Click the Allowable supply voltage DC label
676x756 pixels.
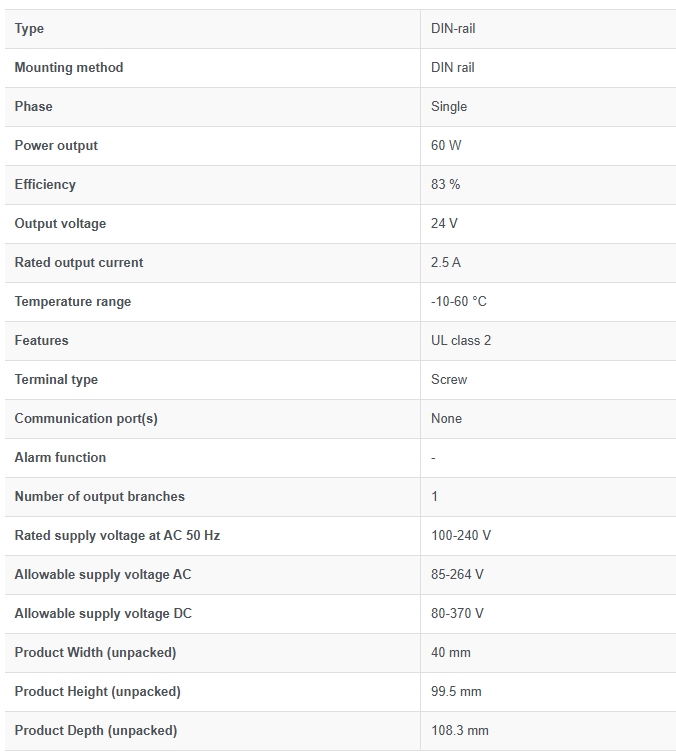(103, 614)
